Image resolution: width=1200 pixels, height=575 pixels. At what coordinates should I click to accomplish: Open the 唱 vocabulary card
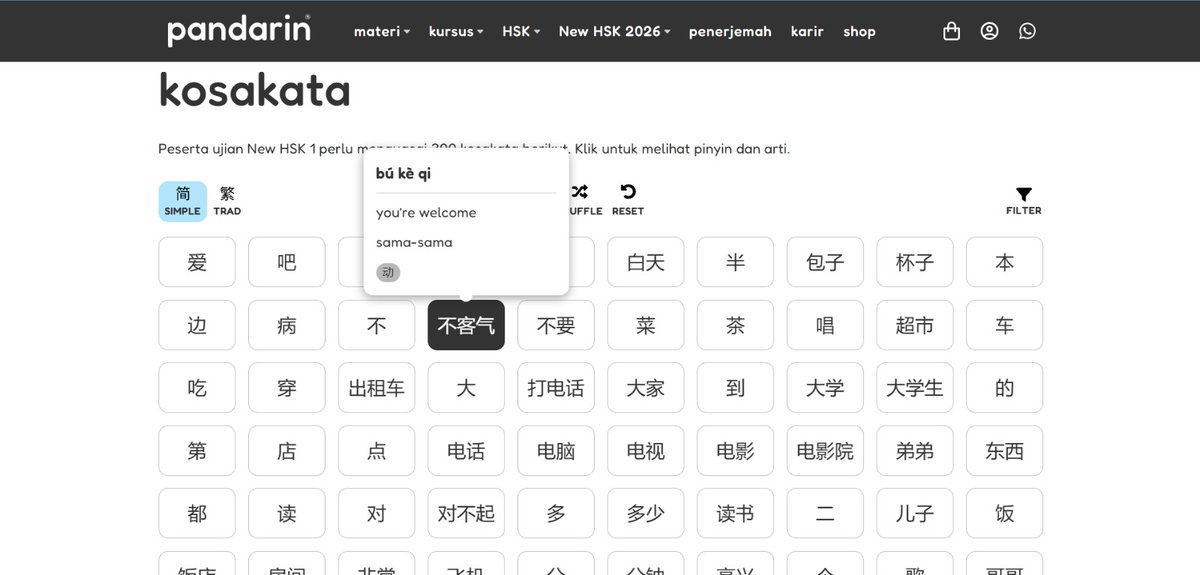825,325
